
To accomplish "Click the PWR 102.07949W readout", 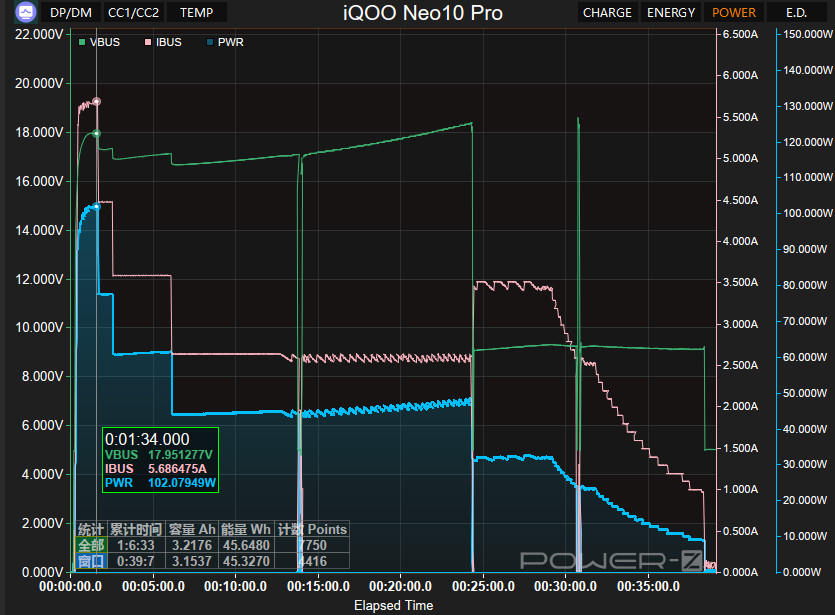I will tap(160, 482).
